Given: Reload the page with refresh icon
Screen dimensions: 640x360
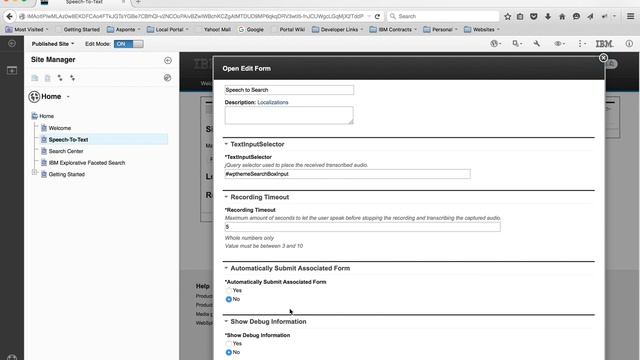Looking at the screenshot, I should [x=378, y=16].
